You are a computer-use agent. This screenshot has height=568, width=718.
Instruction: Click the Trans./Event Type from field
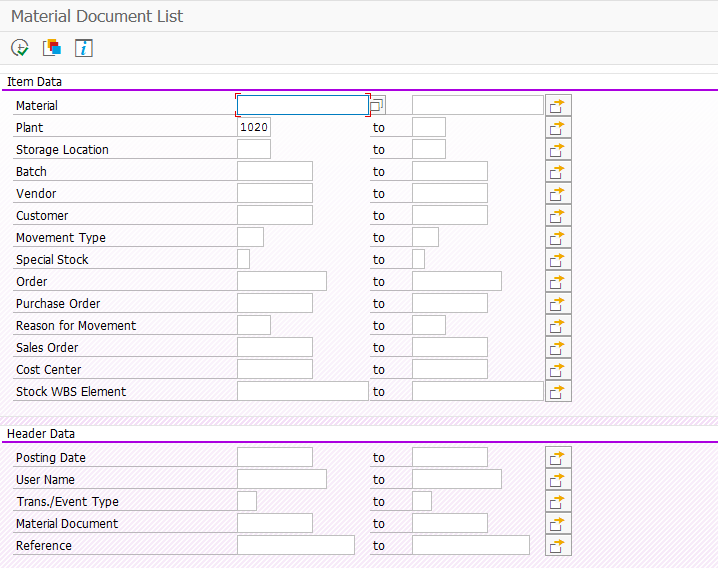click(247, 501)
